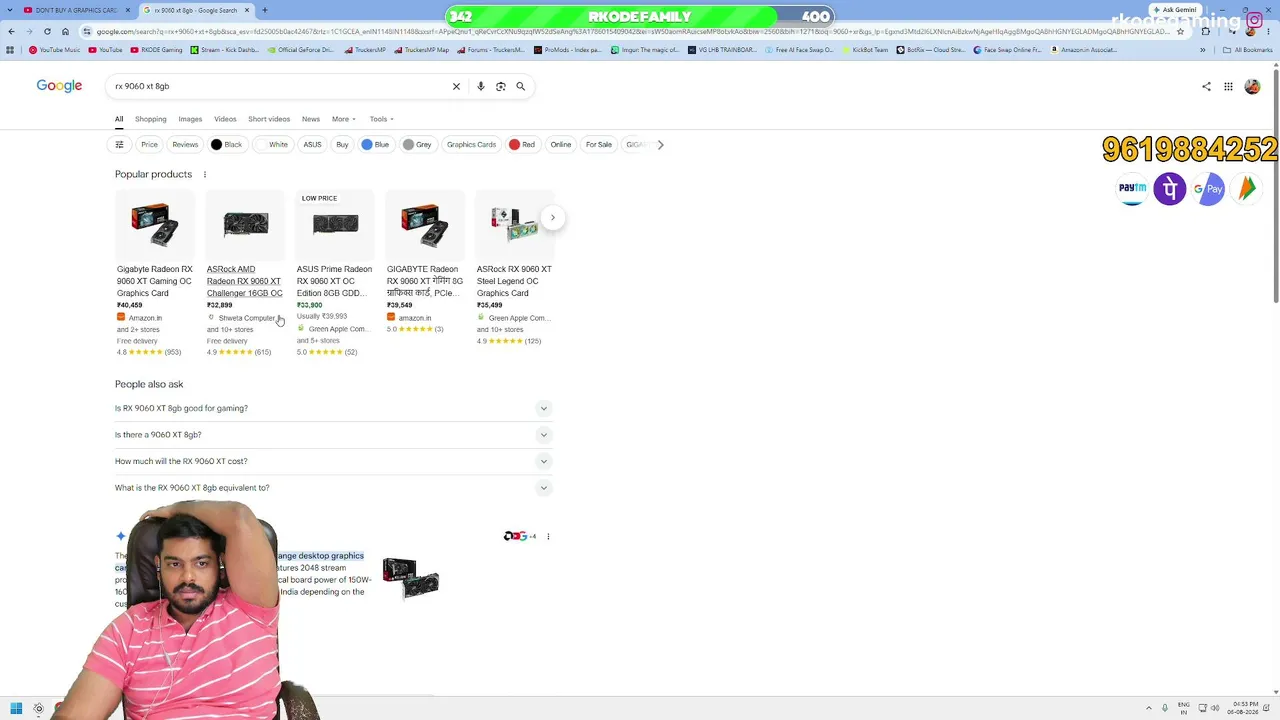Reload the current browser page

tap(47, 31)
